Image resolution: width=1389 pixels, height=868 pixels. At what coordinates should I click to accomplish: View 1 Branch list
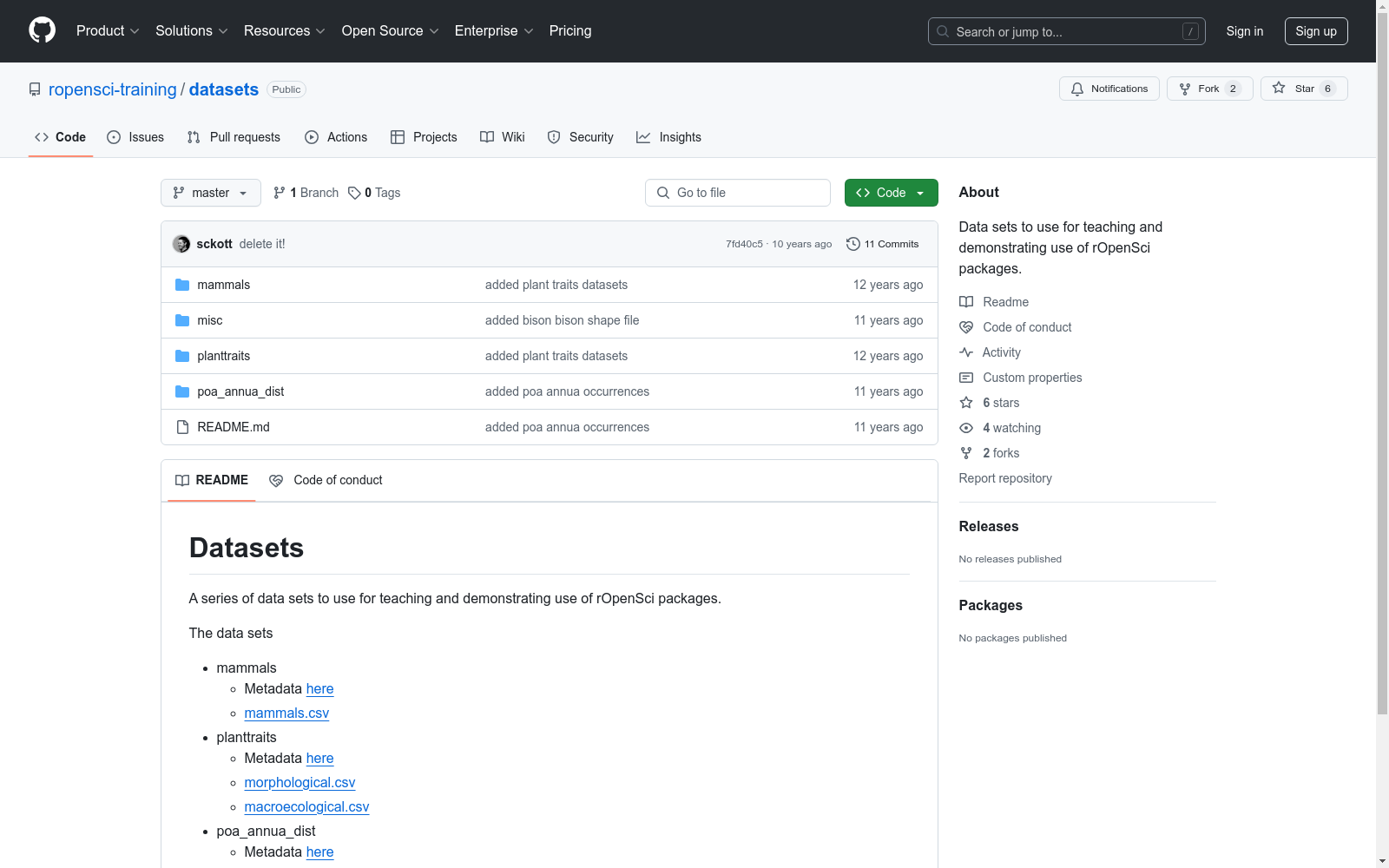306,193
